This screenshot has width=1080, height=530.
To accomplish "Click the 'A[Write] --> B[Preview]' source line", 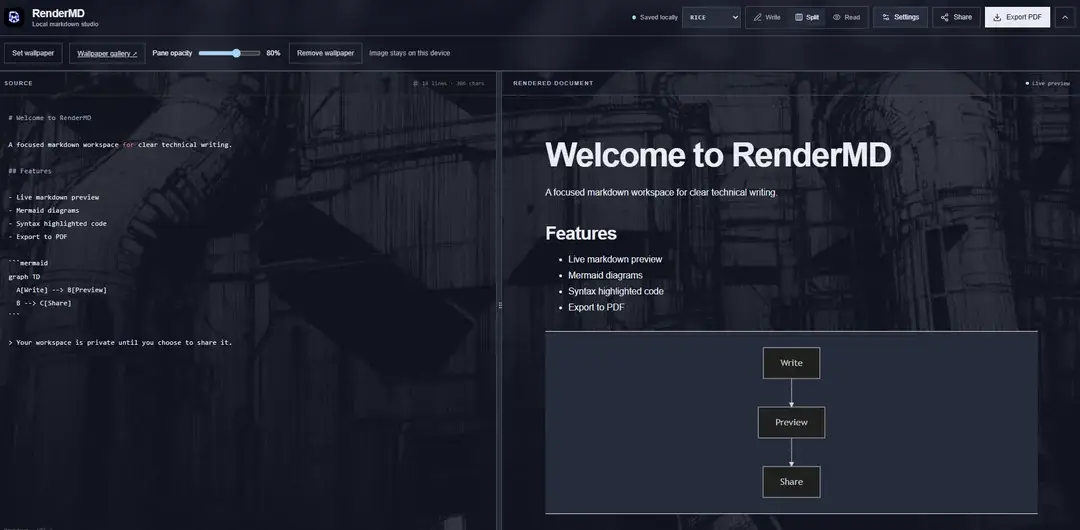I will tap(61, 289).
